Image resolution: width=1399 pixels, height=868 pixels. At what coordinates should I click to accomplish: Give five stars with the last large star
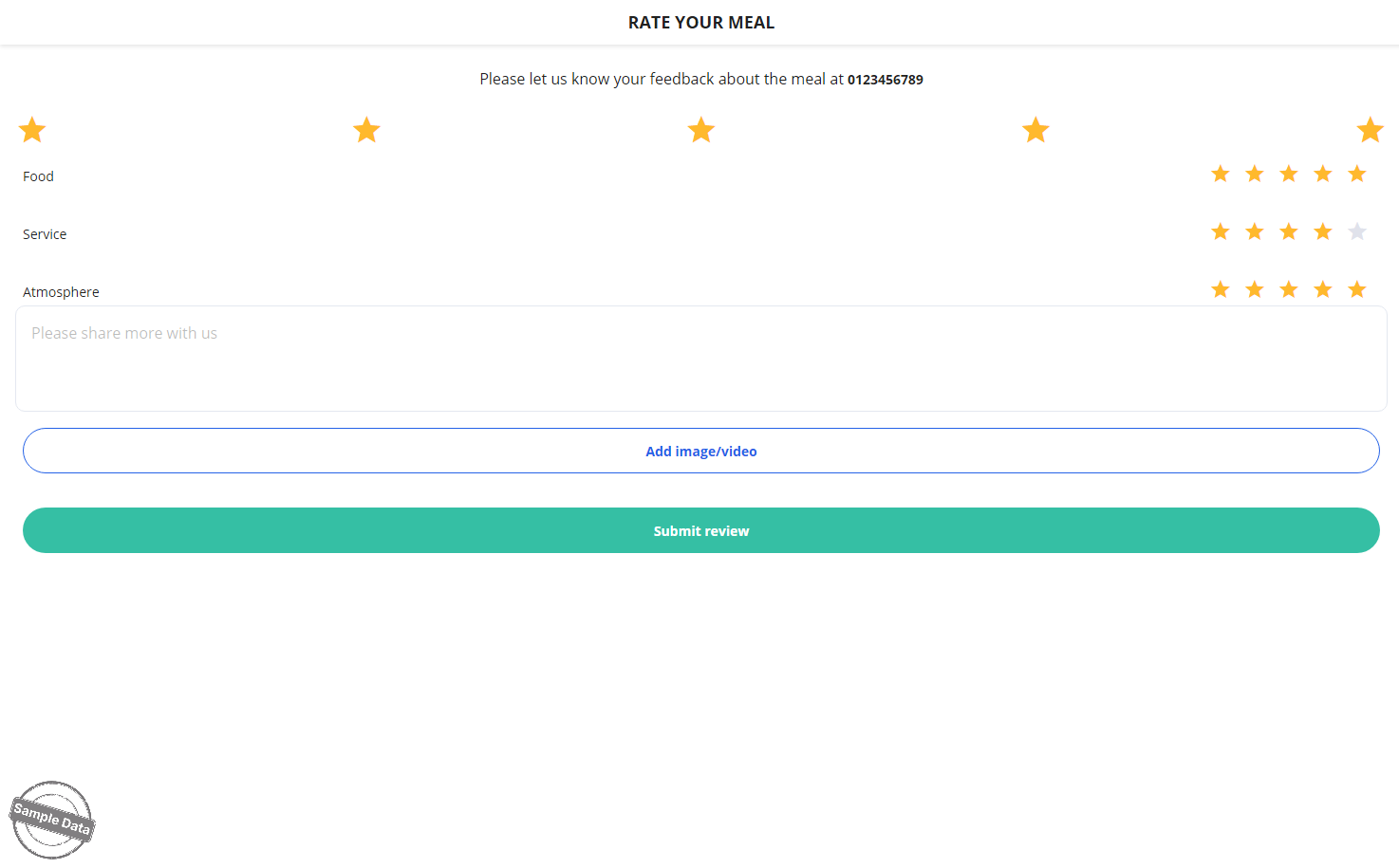1370,130
